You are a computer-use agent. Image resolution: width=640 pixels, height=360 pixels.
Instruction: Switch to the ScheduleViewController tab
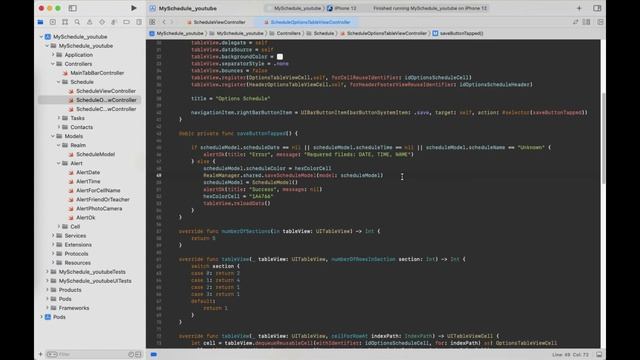(x=216, y=22)
